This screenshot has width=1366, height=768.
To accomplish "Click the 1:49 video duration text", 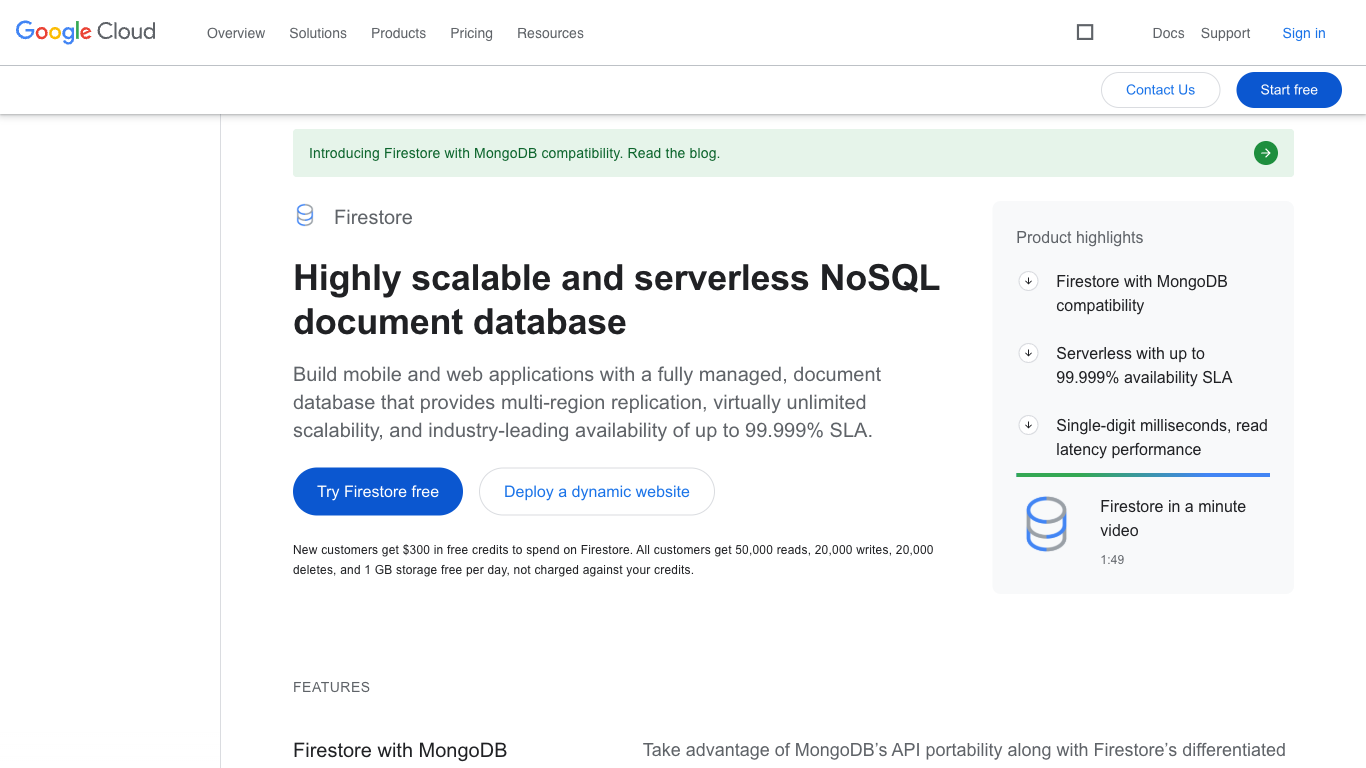I will (x=1112, y=560).
